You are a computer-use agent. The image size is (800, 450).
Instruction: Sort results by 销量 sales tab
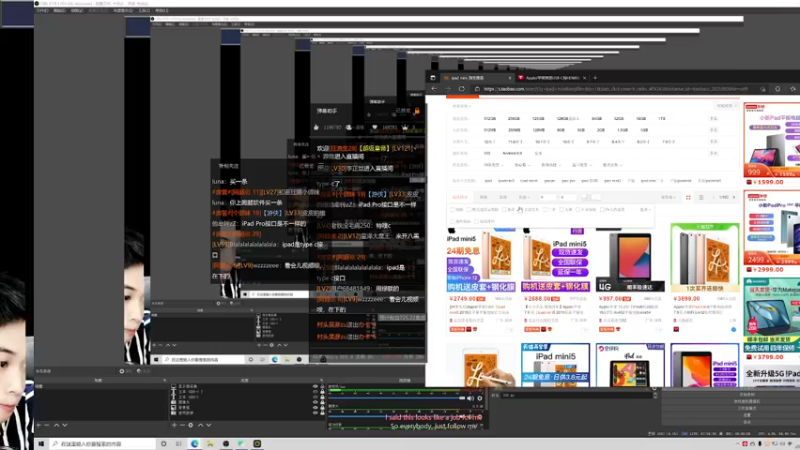coord(483,197)
